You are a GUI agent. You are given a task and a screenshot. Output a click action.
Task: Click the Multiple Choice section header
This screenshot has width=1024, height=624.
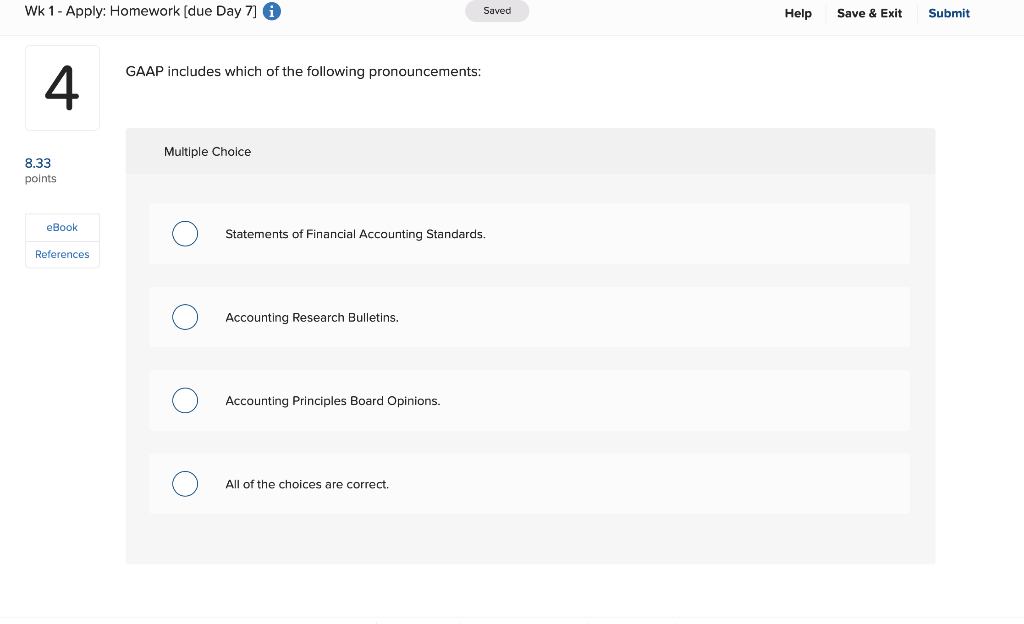tap(207, 151)
